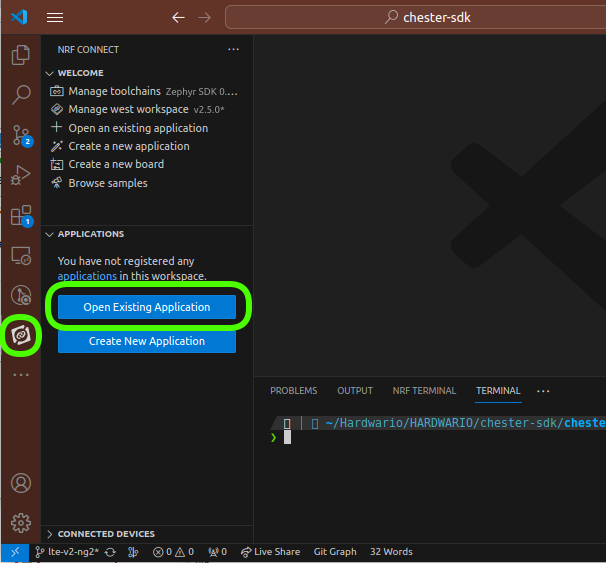Image resolution: width=606 pixels, height=563 pixels.
Task: Click the Create New Application button
Action: (147, 341)
